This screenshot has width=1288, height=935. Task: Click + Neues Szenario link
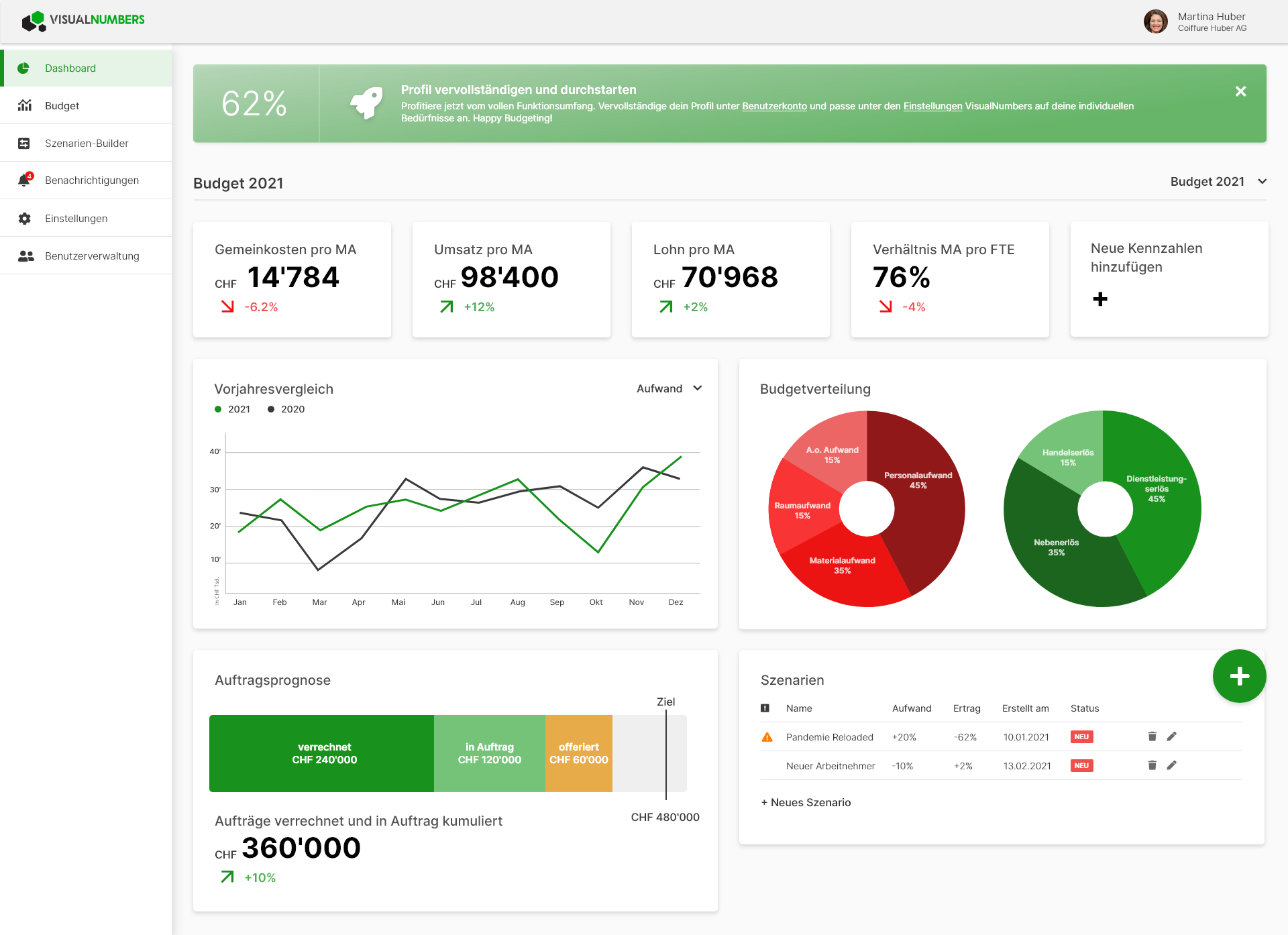coord(806,802)
